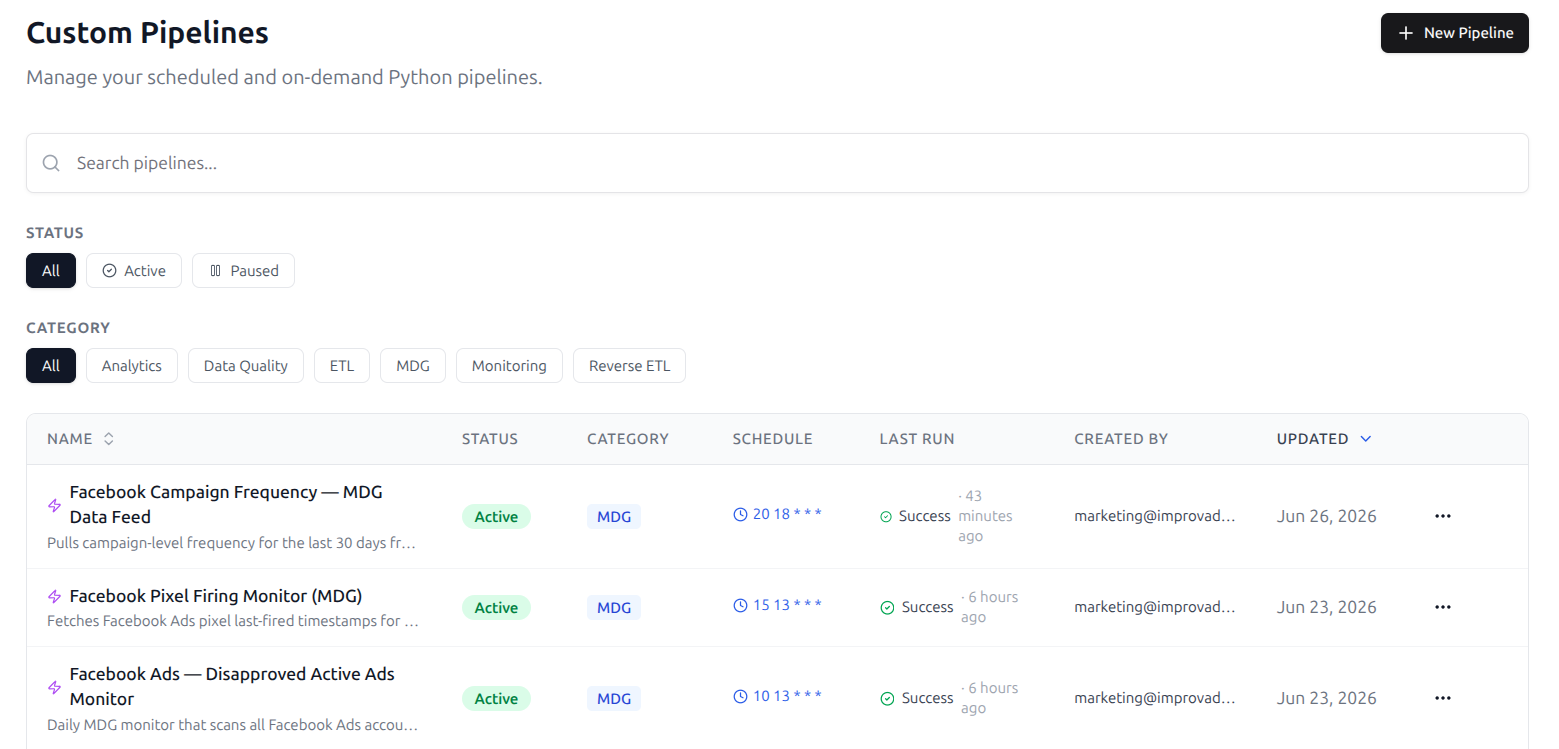
Task: Click the '43 minutes ago' last run text
Action: pyautogui.click(x=986, y=516)
